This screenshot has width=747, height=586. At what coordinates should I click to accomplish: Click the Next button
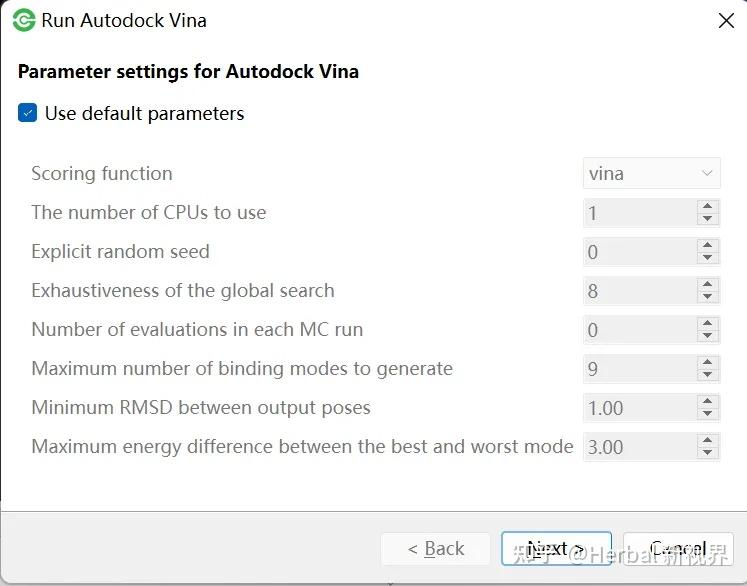[x=556, y=548]
